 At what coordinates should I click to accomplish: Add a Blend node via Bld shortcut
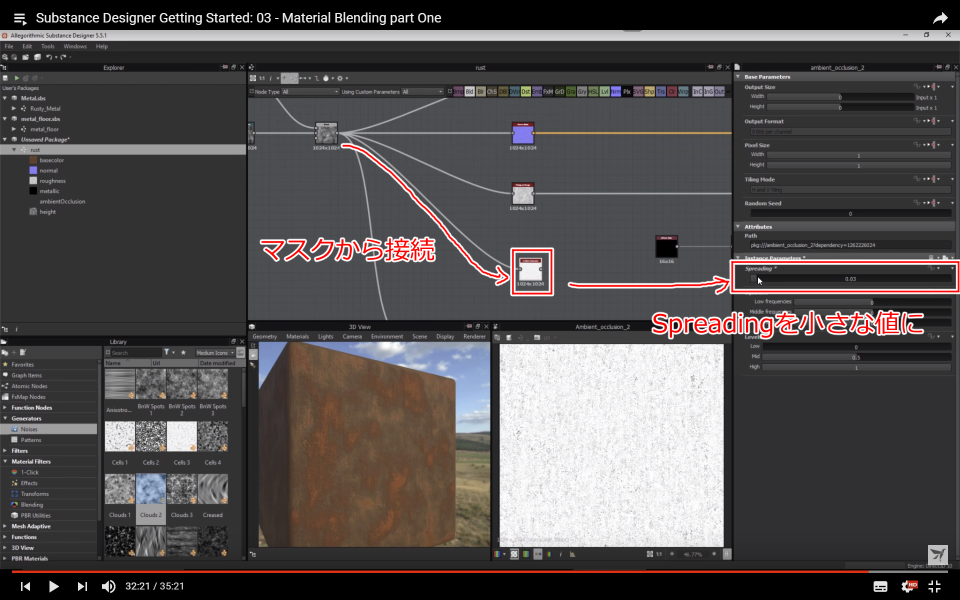(x=470, y=92)
